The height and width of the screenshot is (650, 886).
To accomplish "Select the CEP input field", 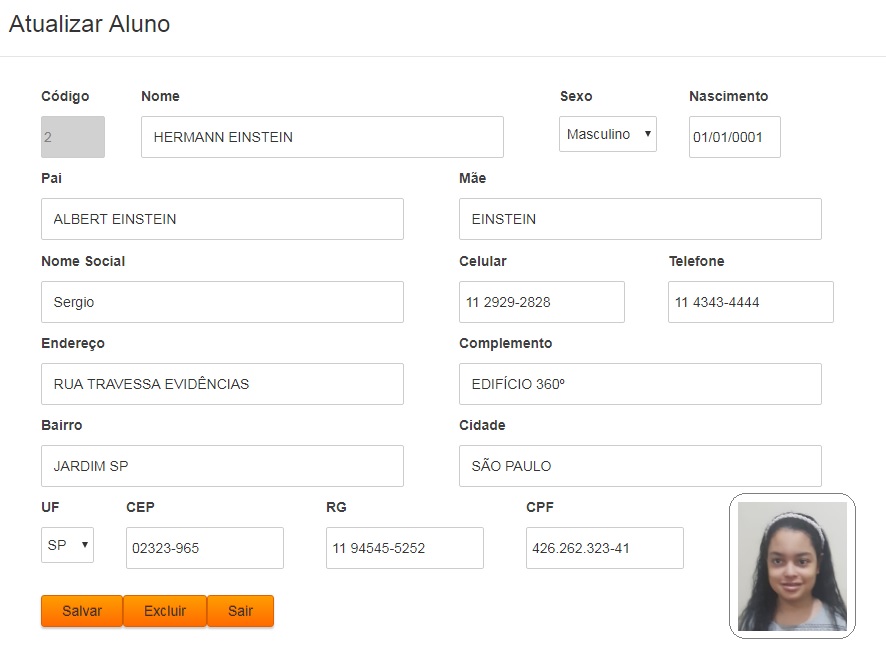I will 205,548.
